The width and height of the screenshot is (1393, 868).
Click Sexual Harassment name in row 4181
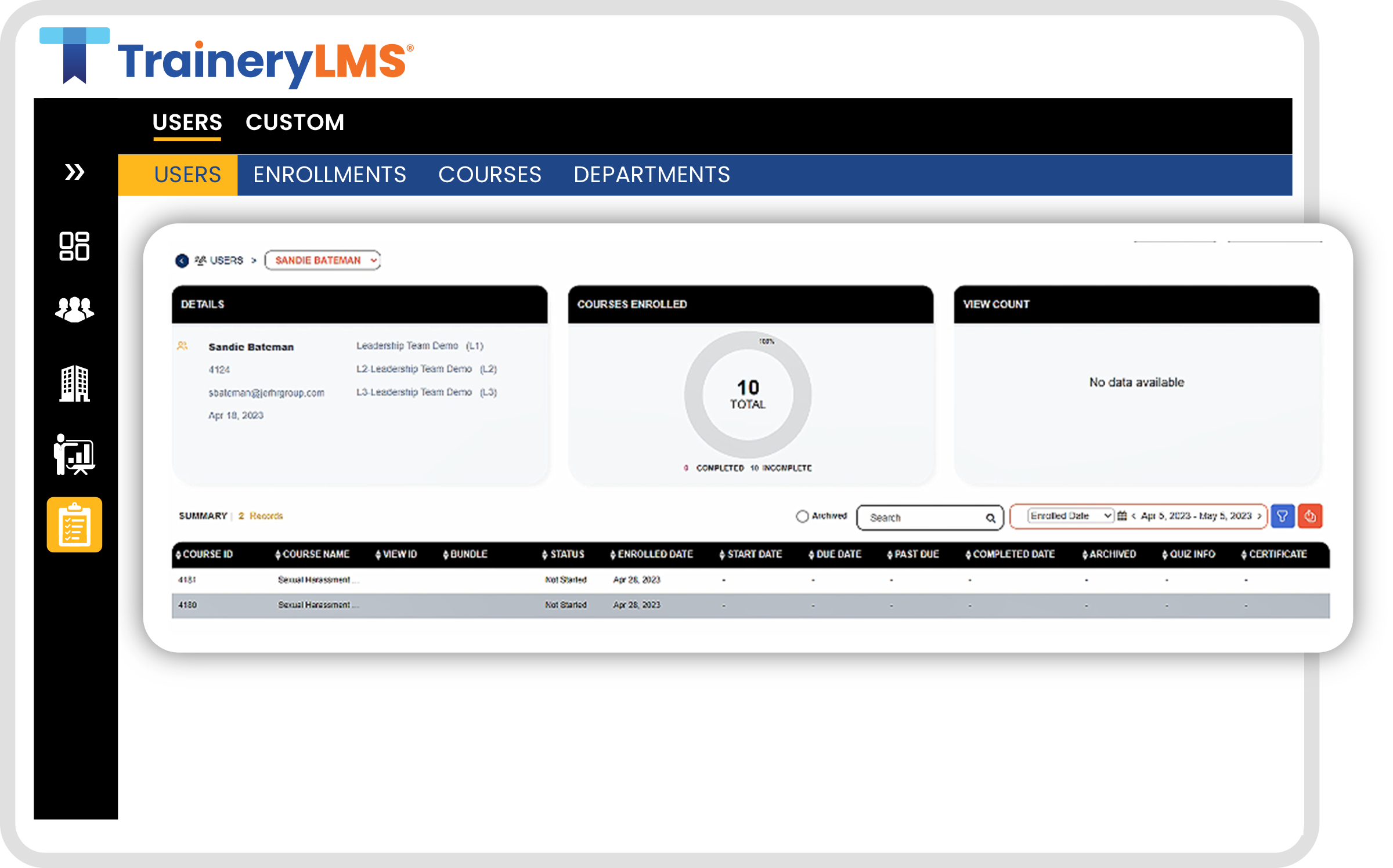(318, 580)
